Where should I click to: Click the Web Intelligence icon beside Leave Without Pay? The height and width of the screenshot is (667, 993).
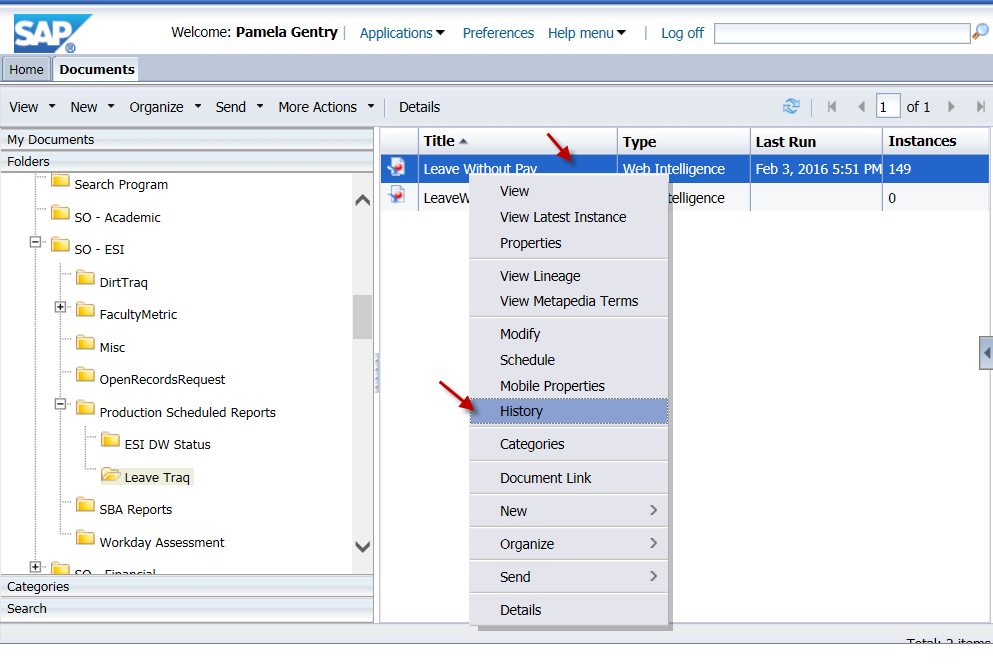point(397,168)
